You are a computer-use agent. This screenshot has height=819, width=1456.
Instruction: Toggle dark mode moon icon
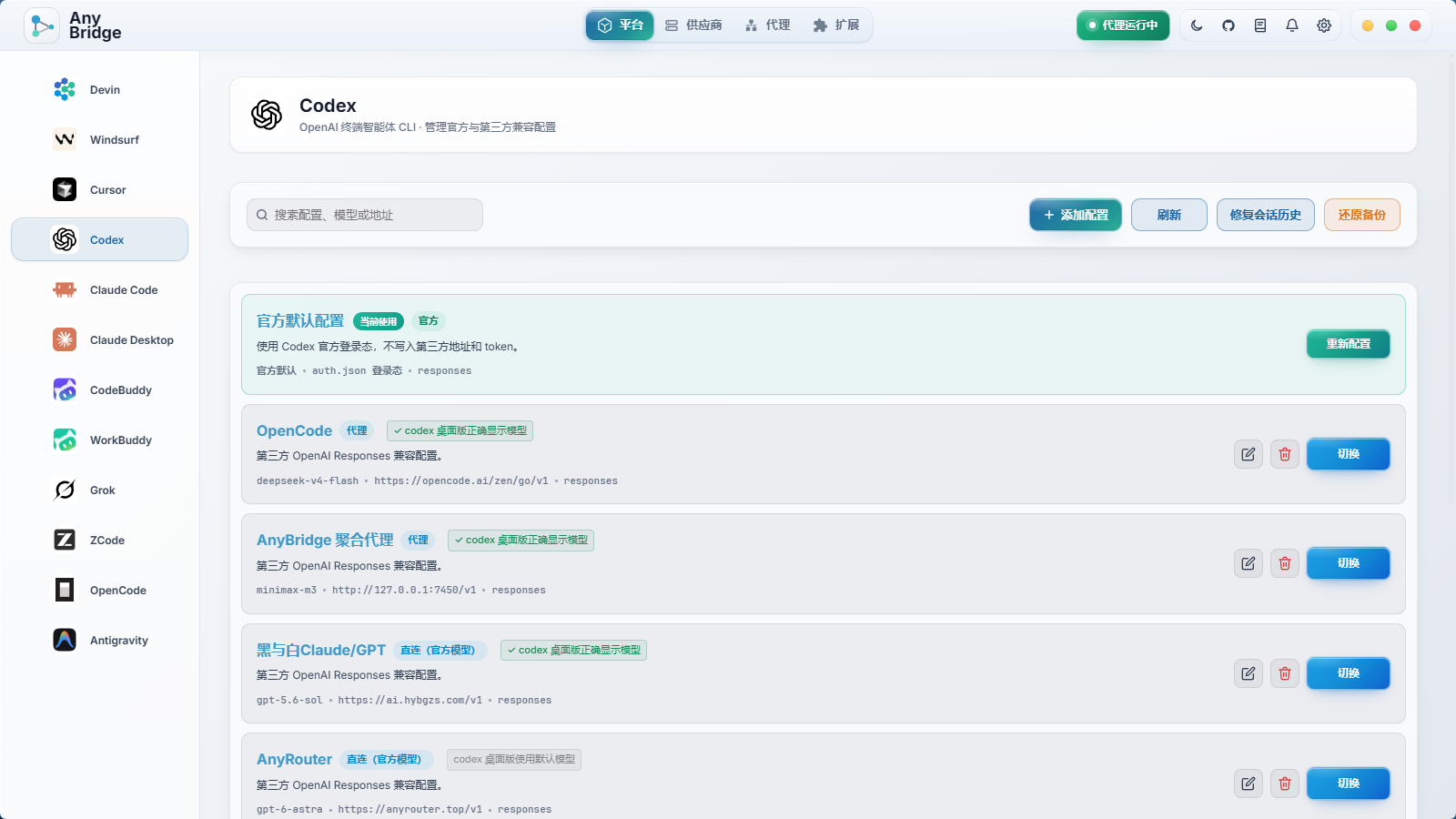[1197, 25]
